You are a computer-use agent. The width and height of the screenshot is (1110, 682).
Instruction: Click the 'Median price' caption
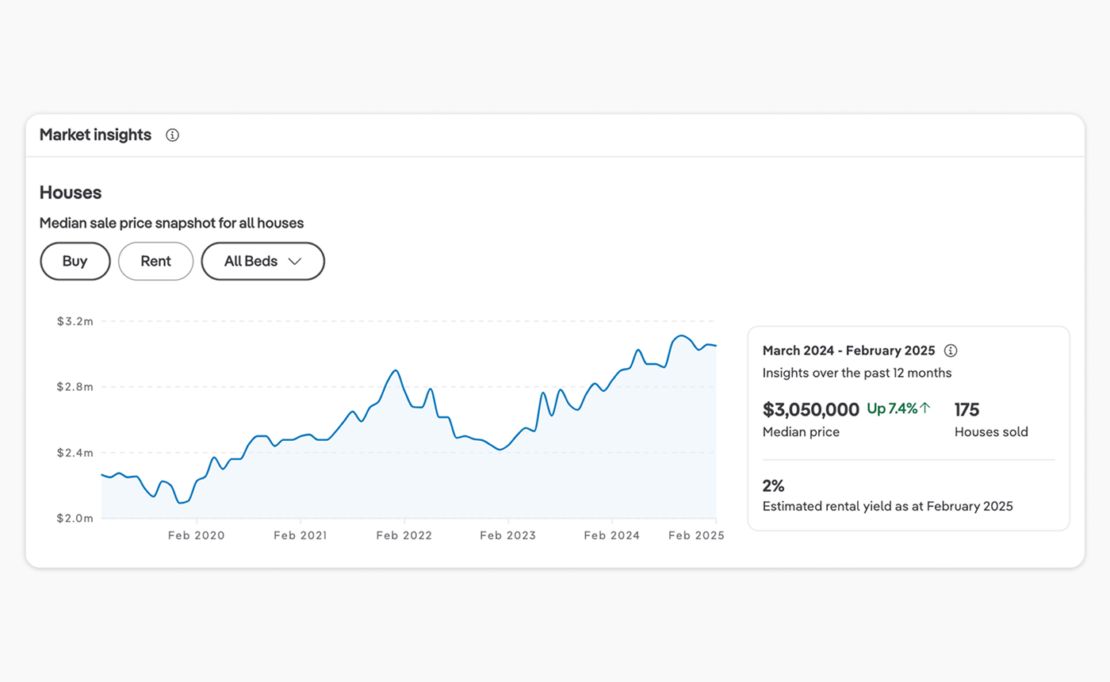point(801,432)
